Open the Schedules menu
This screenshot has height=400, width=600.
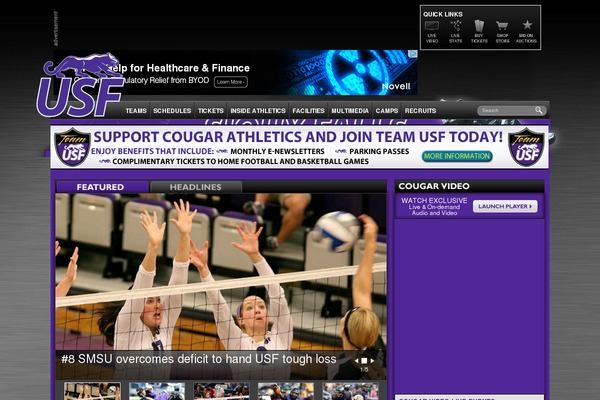(x=172, y=111)
